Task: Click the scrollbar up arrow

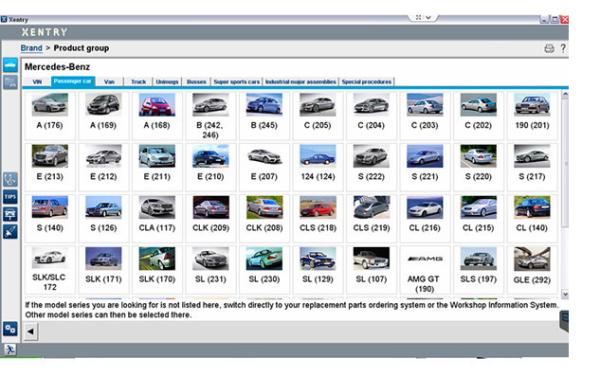Action: (565, 94)
